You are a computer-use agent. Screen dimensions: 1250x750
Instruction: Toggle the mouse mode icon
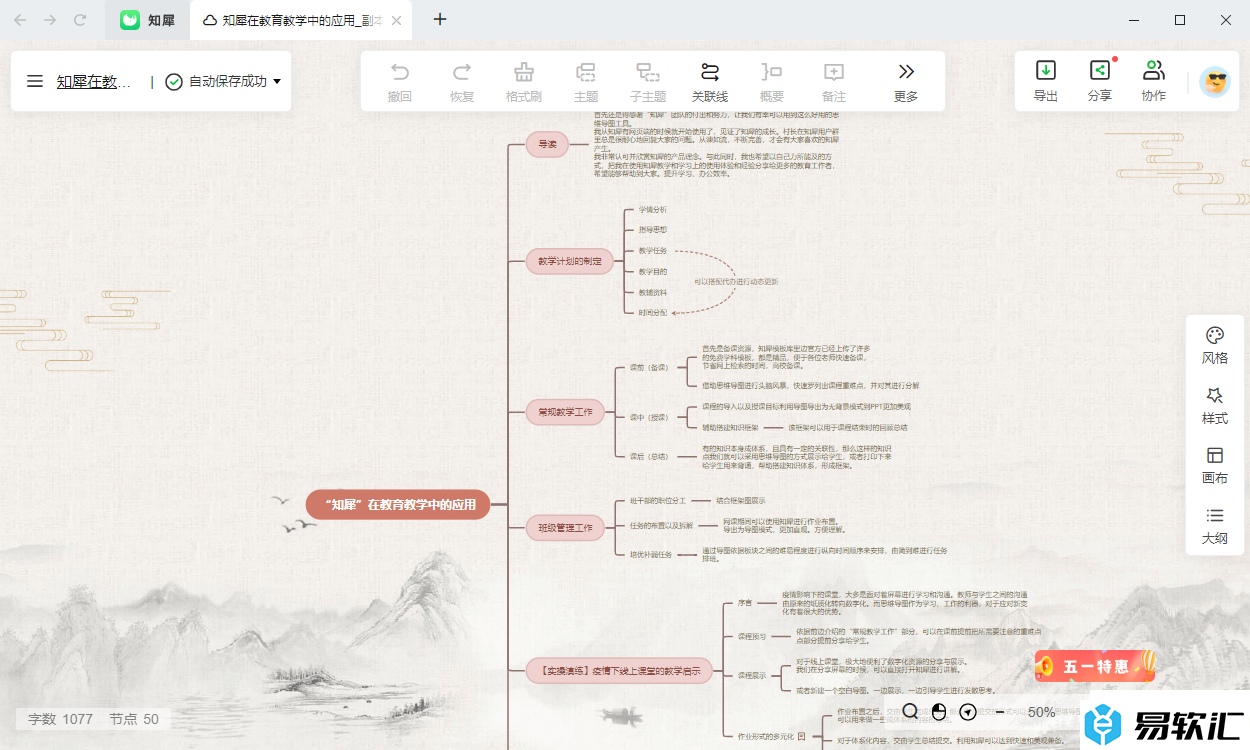(939, 712)
